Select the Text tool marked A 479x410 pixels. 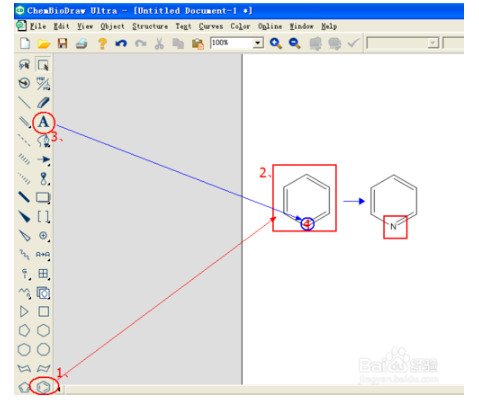43,122
